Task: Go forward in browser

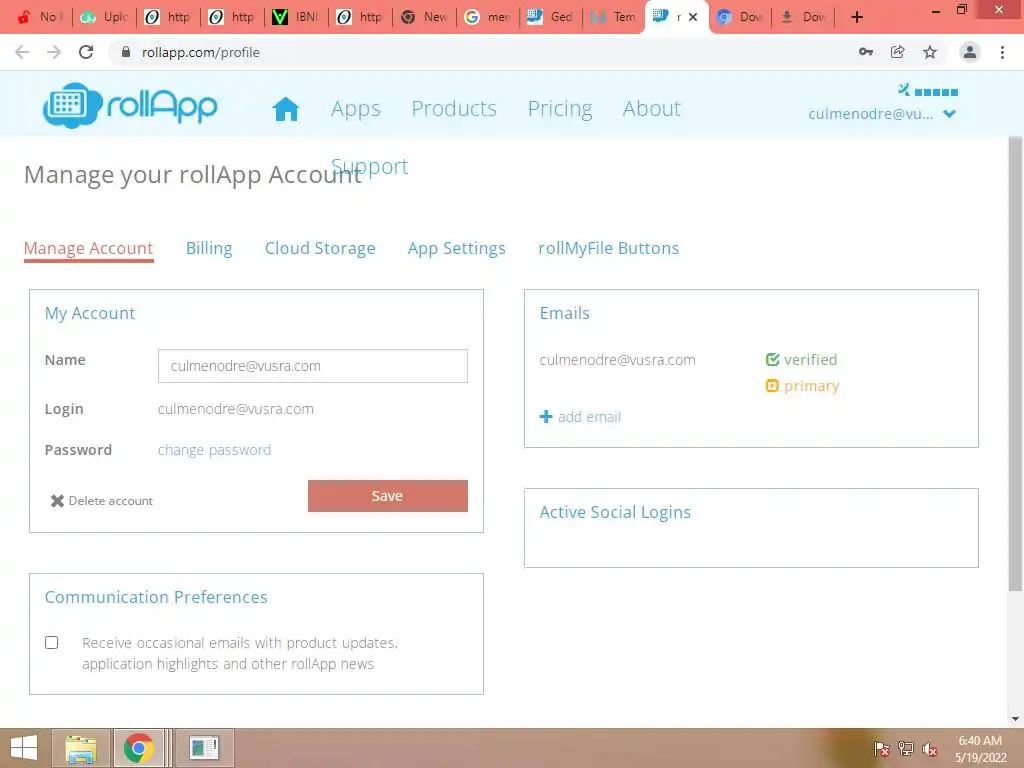Action: coord(54,52)
